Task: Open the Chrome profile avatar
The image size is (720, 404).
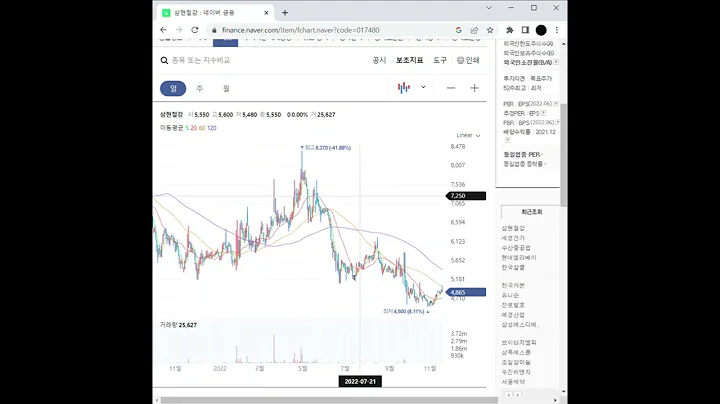Action: [x=541, y=30]
